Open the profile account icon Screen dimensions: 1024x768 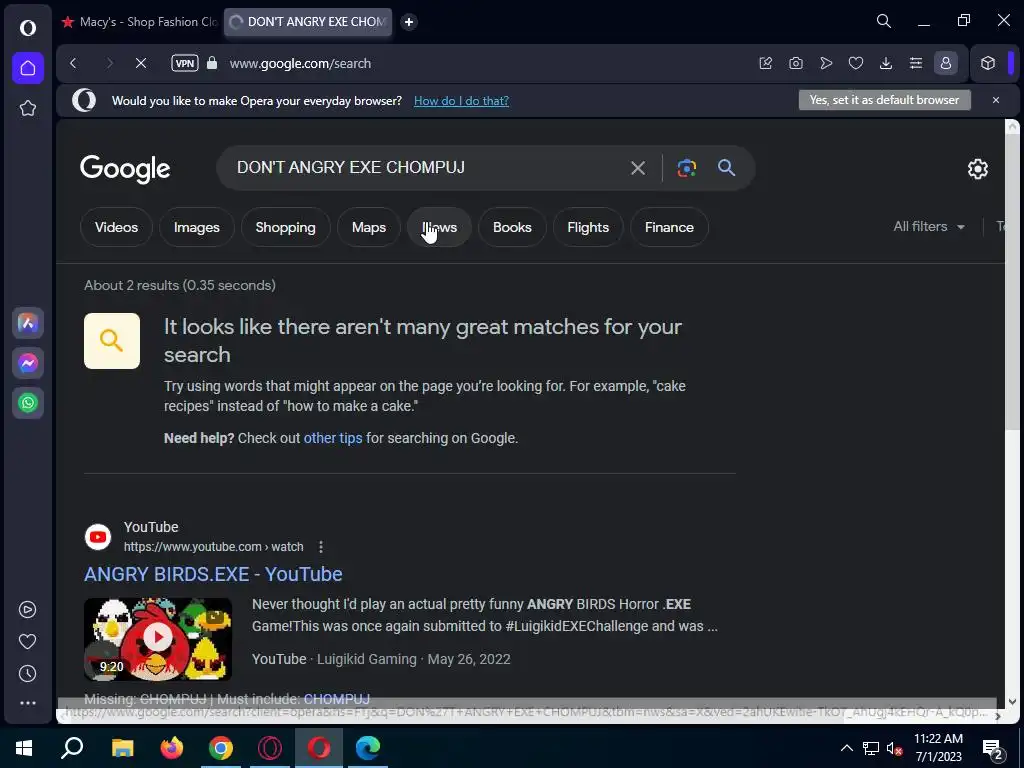[x=946, y=63]
